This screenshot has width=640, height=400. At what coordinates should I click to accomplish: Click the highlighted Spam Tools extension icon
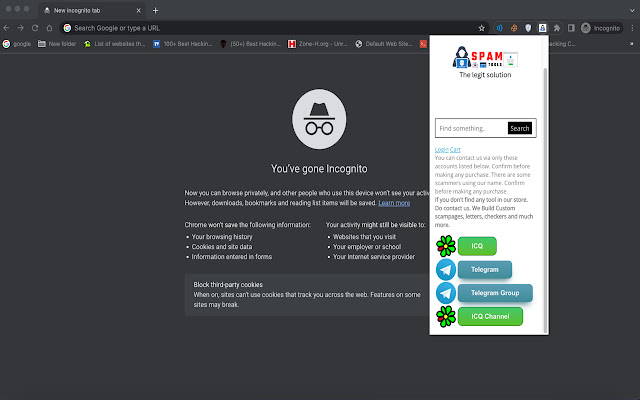542,28
